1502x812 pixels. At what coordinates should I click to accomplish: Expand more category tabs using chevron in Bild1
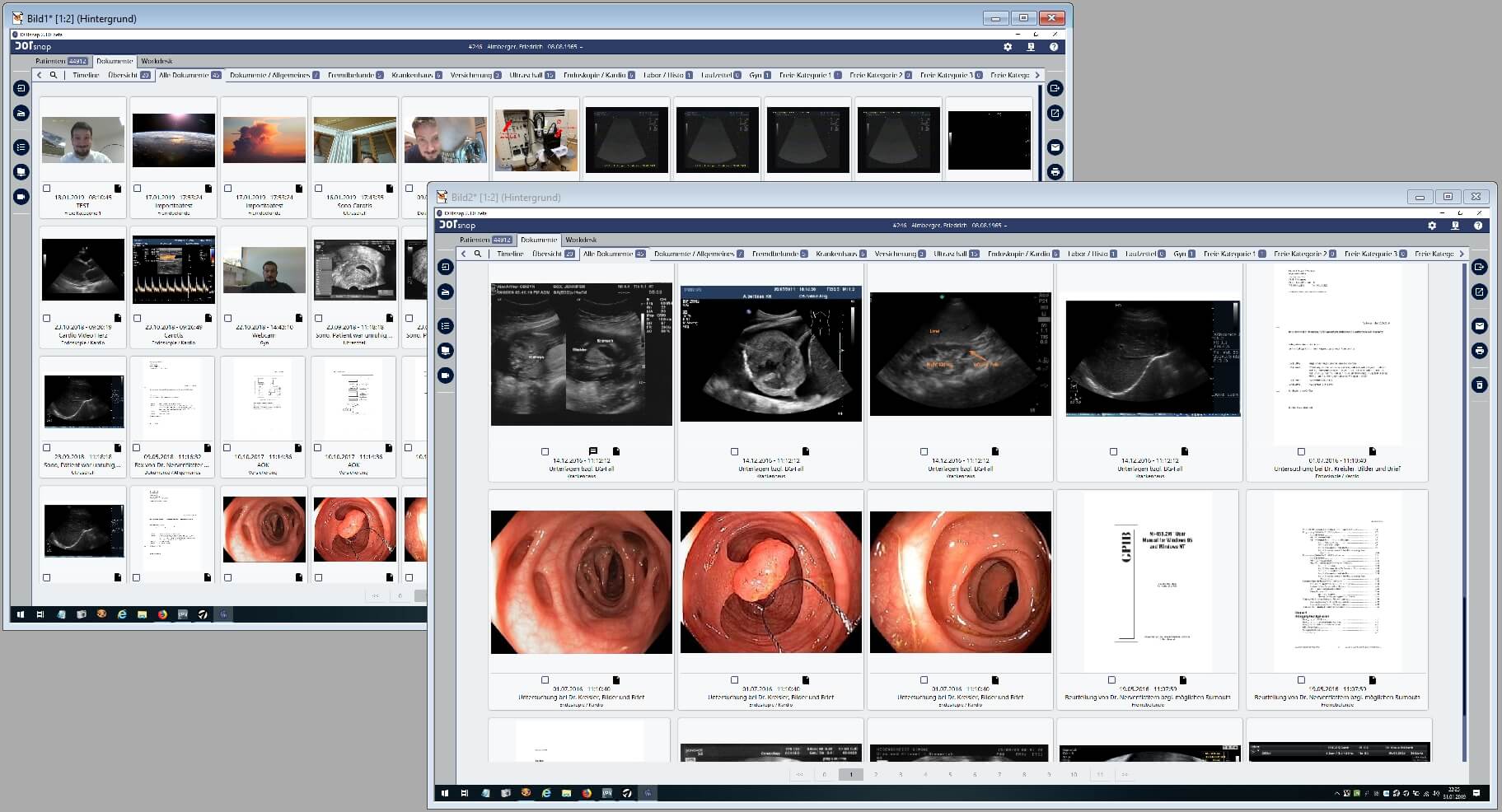(1037, 75)
